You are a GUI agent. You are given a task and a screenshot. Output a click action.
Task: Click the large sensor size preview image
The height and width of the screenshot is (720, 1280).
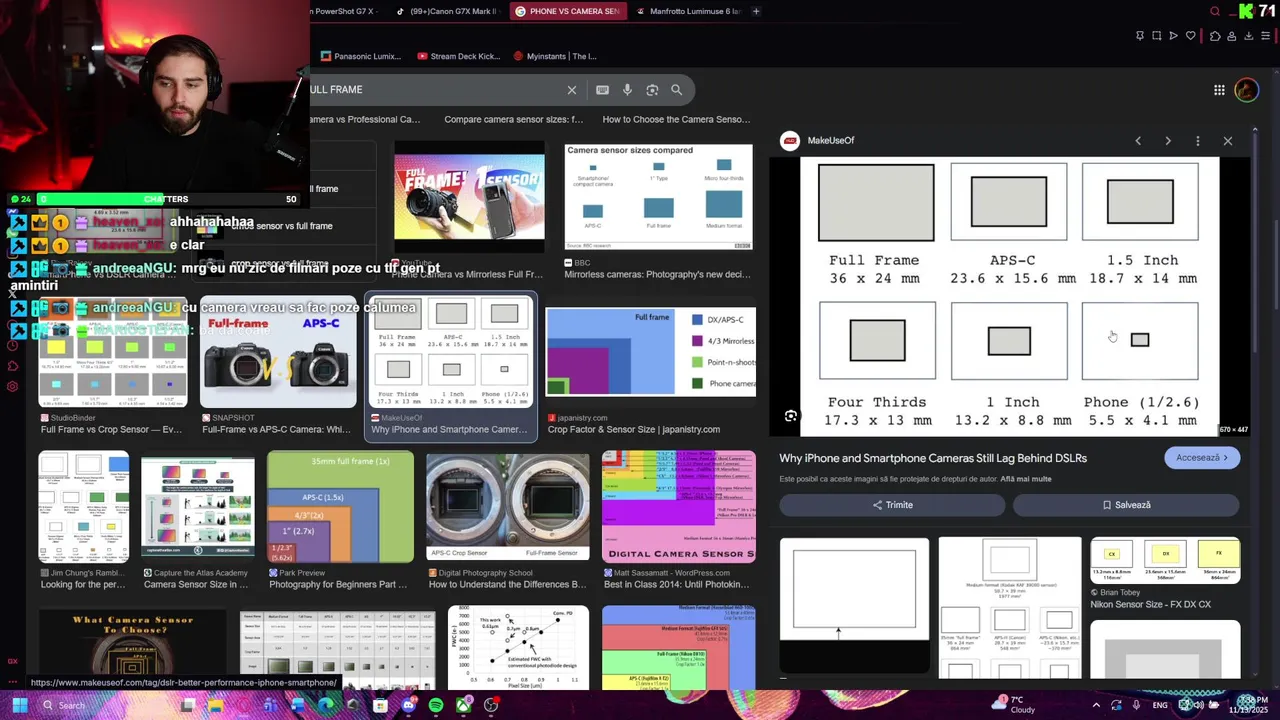click(1009, 296)
